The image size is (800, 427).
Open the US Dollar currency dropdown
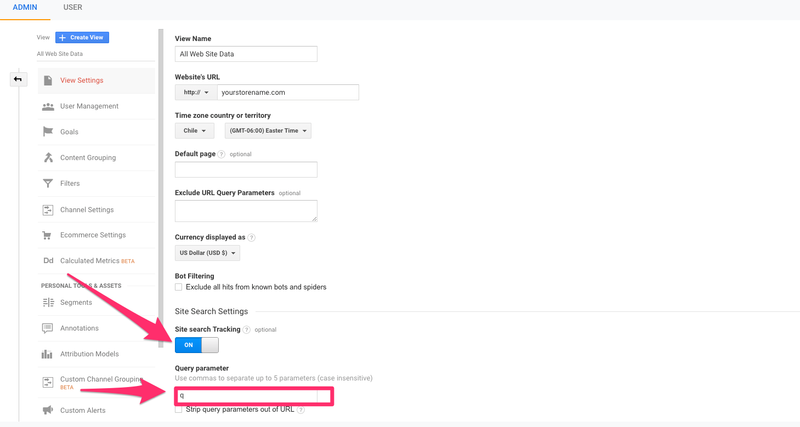(207, 253)
